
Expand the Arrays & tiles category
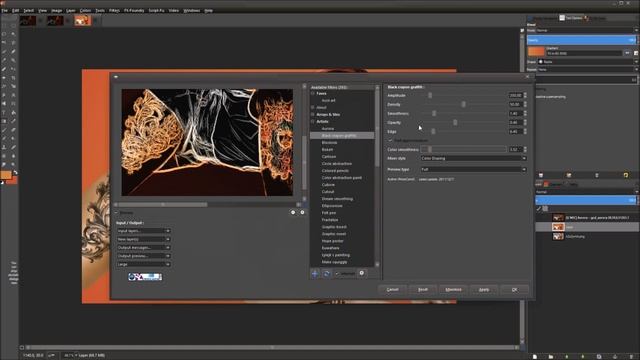pos(313,115)
